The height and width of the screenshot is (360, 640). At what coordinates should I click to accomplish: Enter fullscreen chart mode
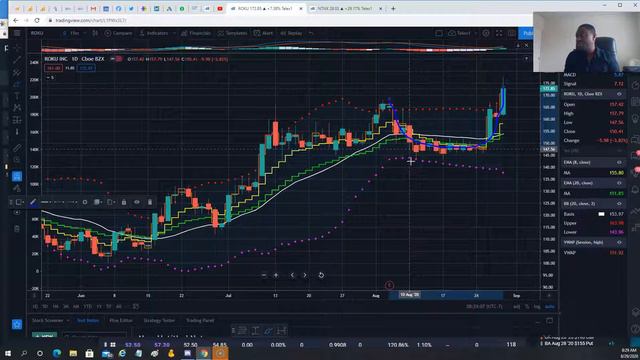coord(499,33)
